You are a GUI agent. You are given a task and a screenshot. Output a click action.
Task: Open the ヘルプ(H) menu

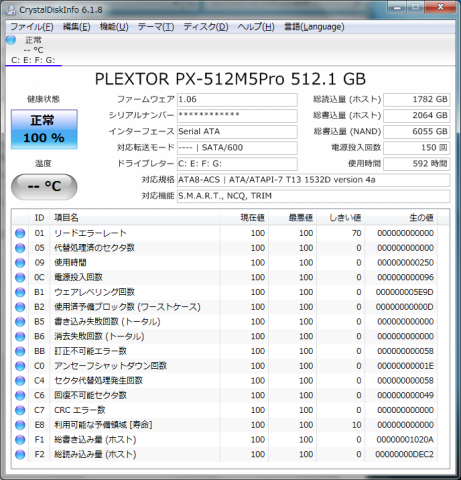(x=256, y=27)
